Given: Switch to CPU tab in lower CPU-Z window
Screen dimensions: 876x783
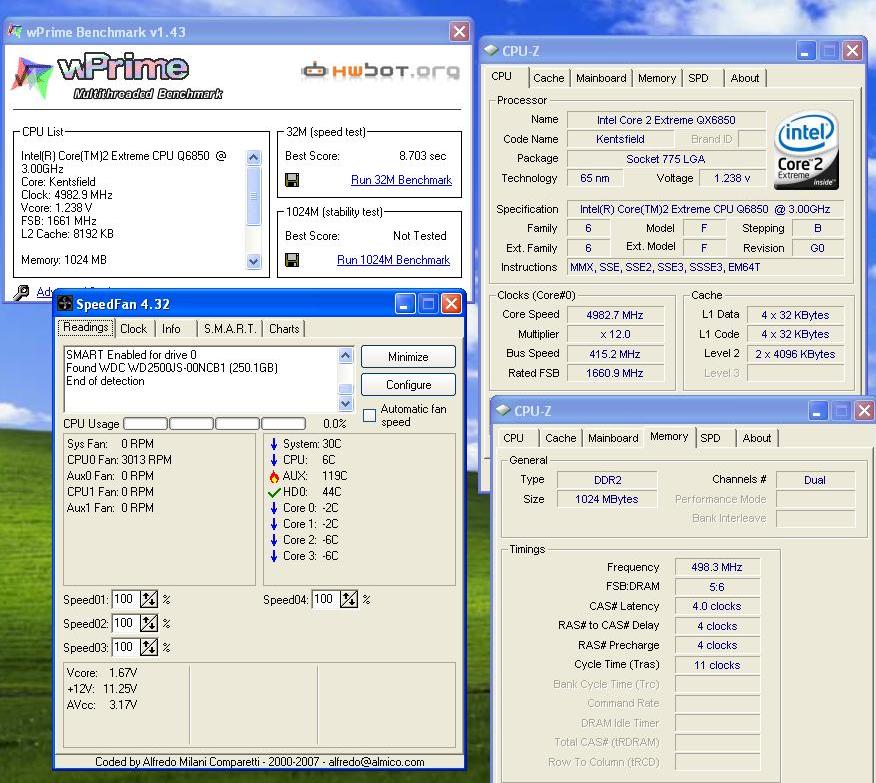Looking at the screenshot, I should coord(513,438).
